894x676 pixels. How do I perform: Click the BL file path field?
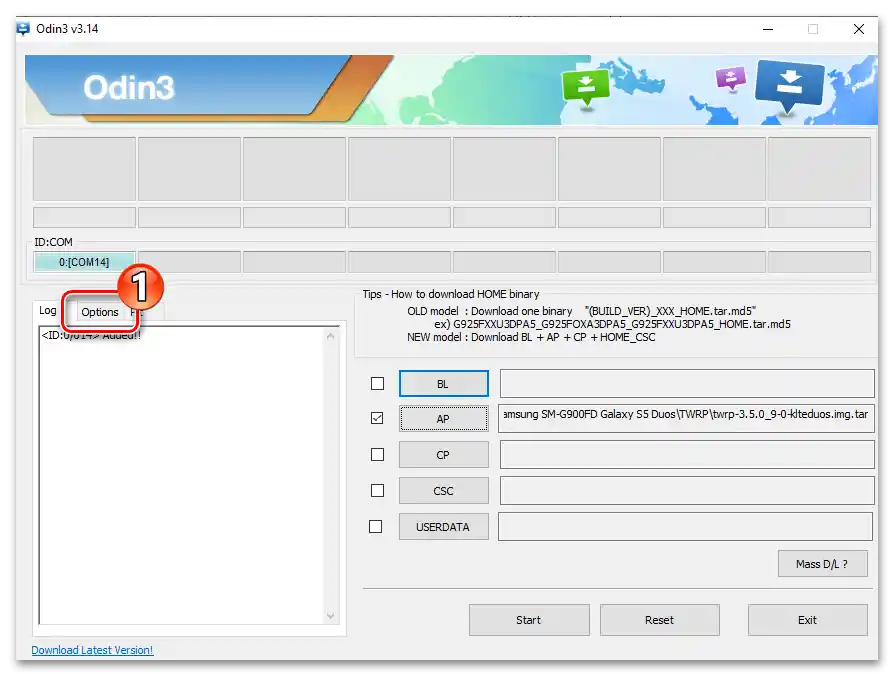click(x=687, y=383)
